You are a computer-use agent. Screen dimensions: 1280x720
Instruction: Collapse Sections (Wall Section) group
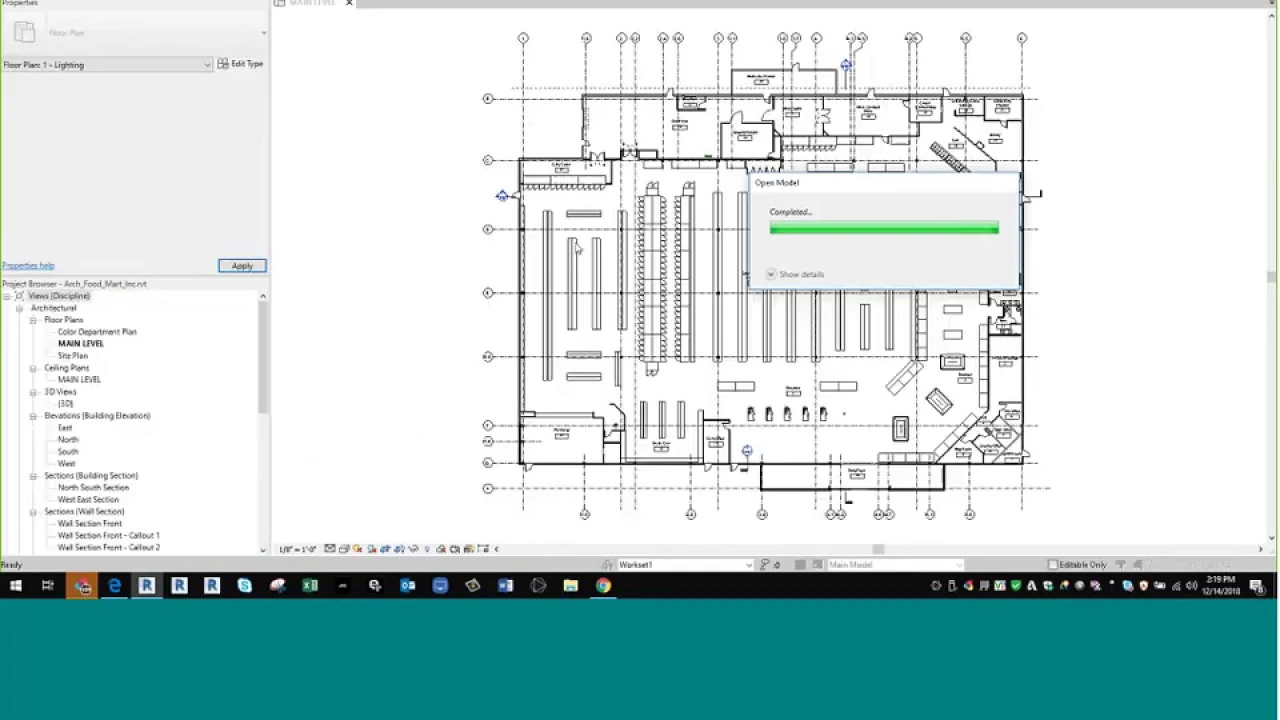[33, 512]
